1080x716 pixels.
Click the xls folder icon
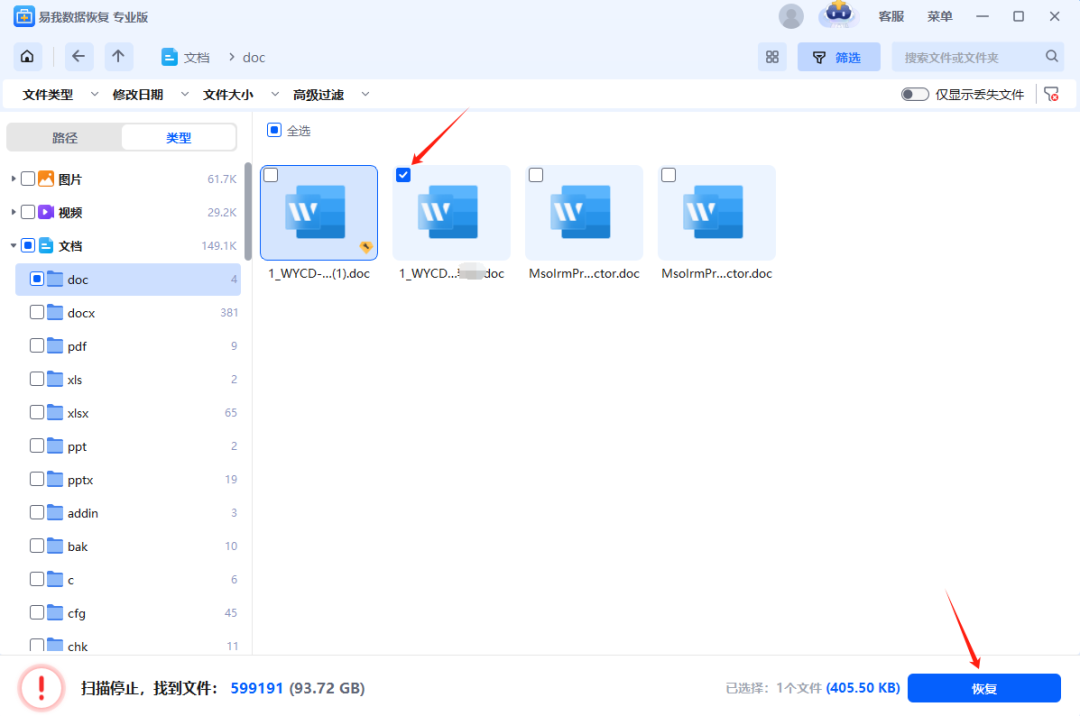click(55, 379)
